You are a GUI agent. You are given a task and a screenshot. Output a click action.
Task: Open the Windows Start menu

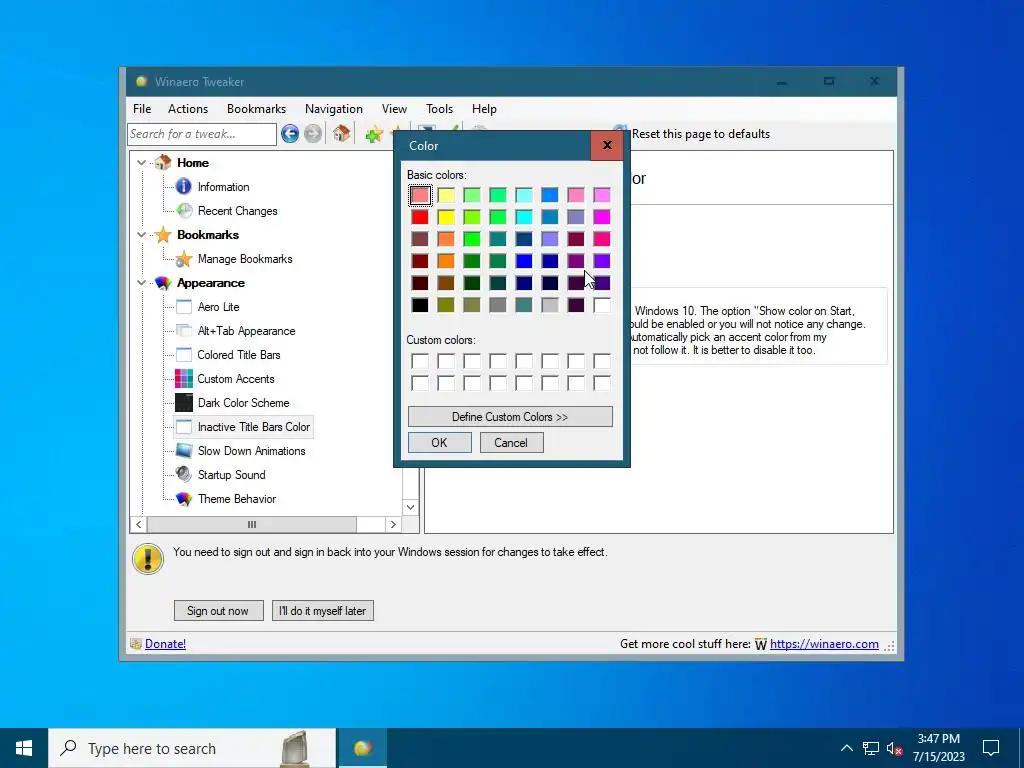[x=24, y=748]
